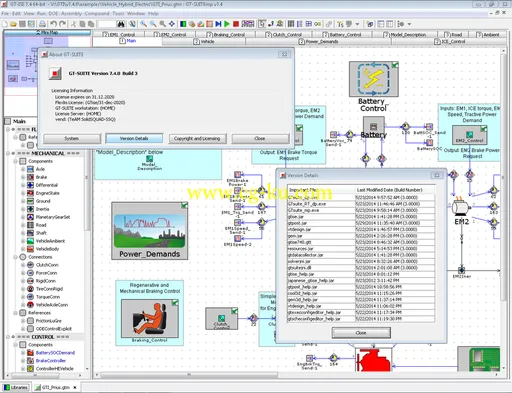Click the Print toolbar icon
This screenshot has height=393, width=512.
[x=42, y=24]
